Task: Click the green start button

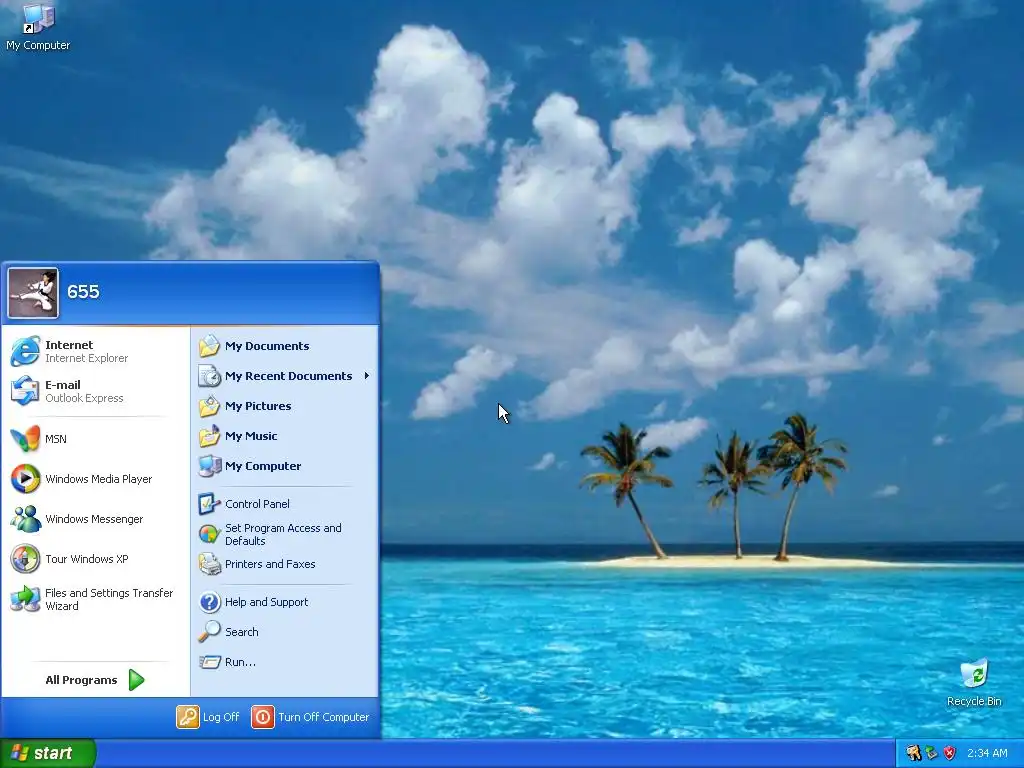Action: point(48,753)
